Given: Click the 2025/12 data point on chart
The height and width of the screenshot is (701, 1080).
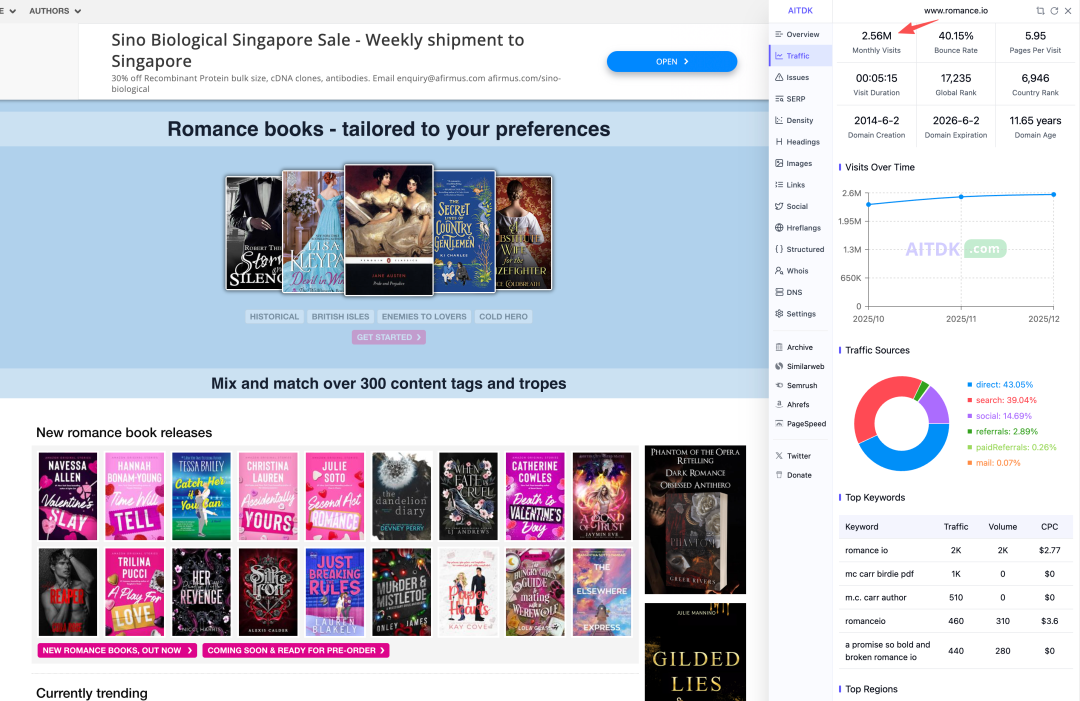Looking at the screenshot, I should (x=1054, y=195).
